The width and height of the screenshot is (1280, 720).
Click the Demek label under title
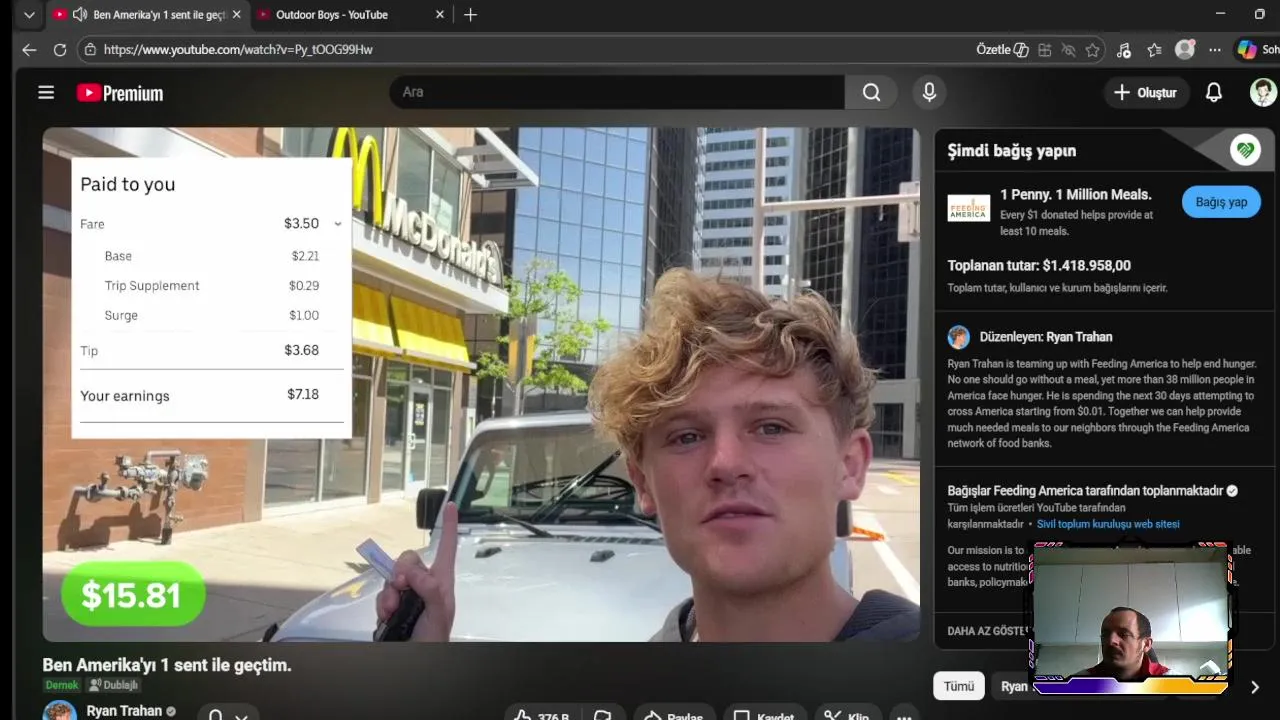tap(61, 685)
